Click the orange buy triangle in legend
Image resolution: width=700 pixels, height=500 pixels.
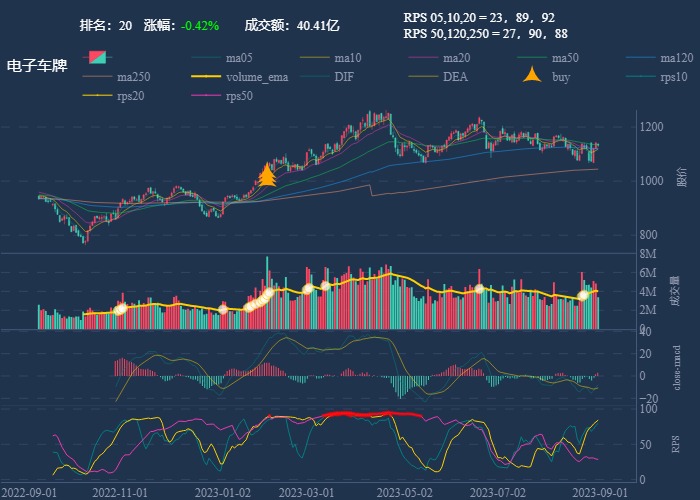pos(533,76)
